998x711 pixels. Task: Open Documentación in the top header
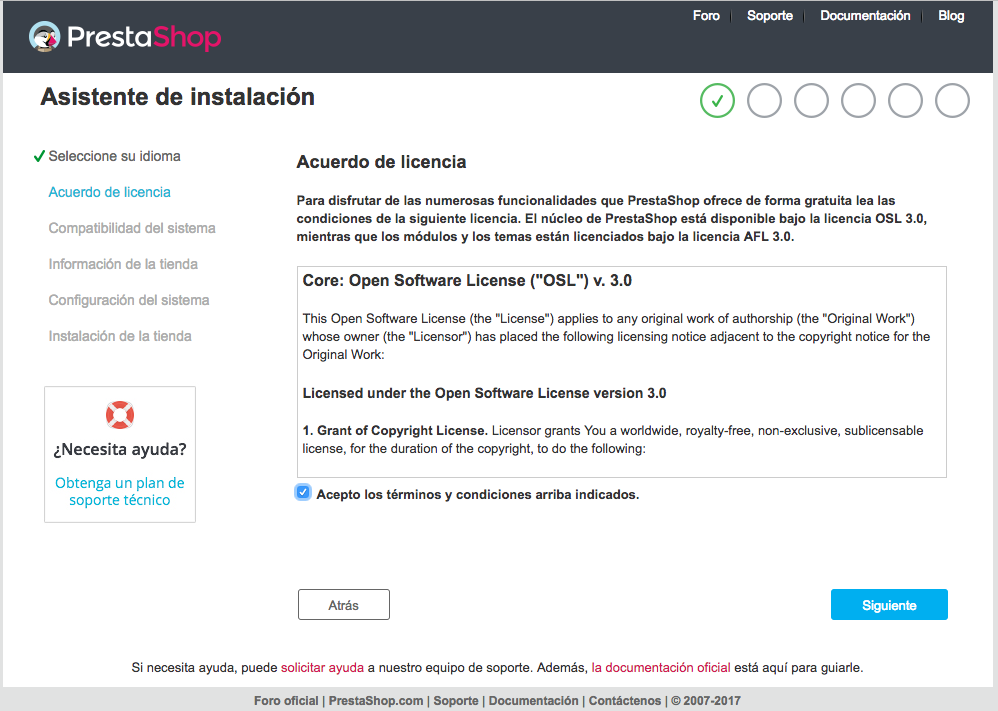point(865,16)
